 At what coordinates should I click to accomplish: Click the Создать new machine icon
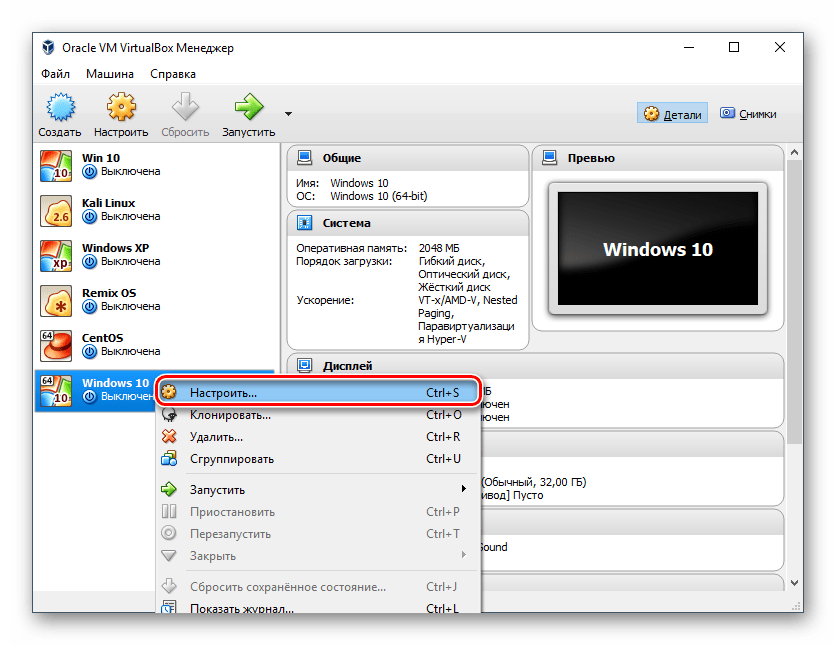coord(60,107)
